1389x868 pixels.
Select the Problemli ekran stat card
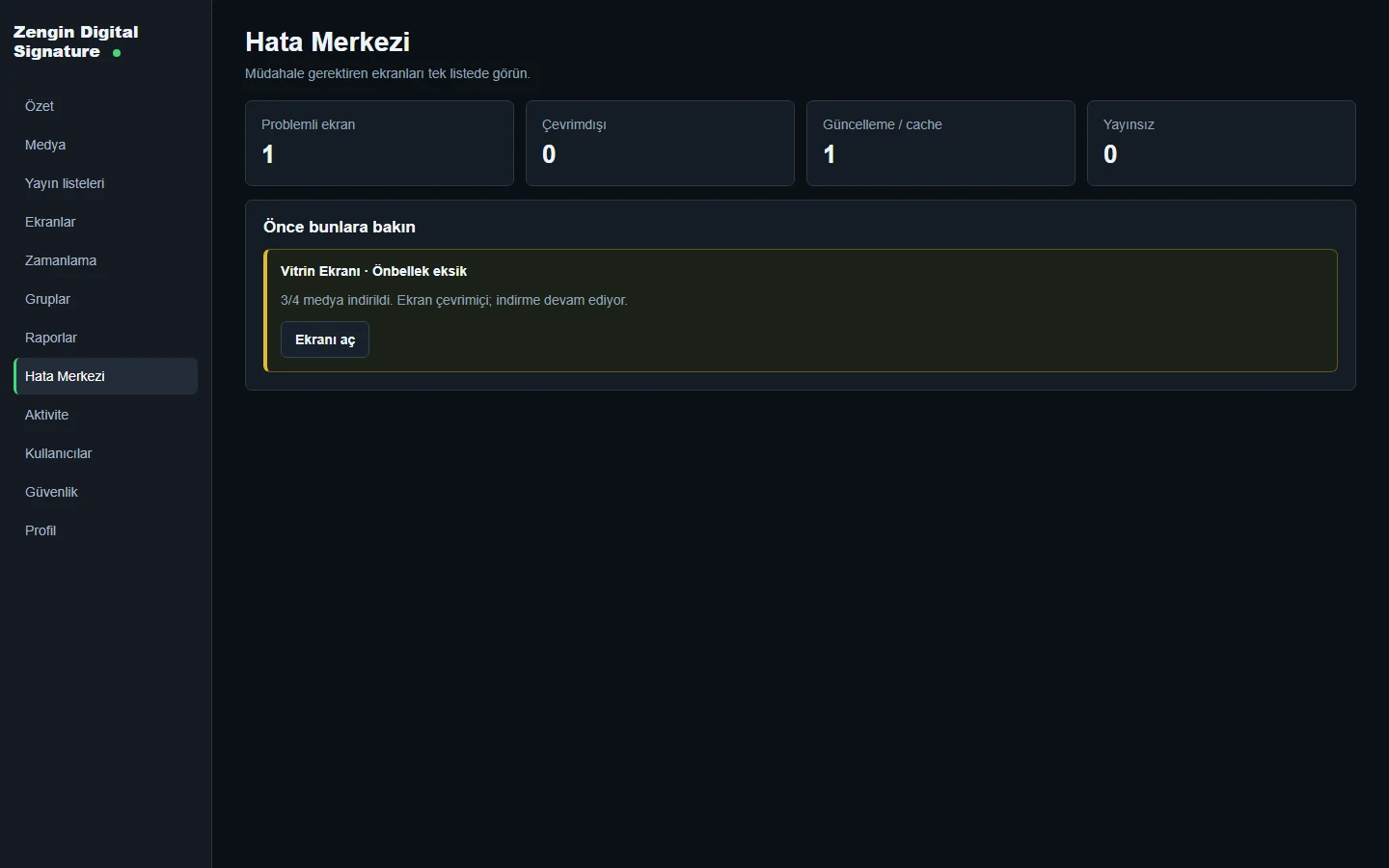pyautogui.click(x=379, y=143)
